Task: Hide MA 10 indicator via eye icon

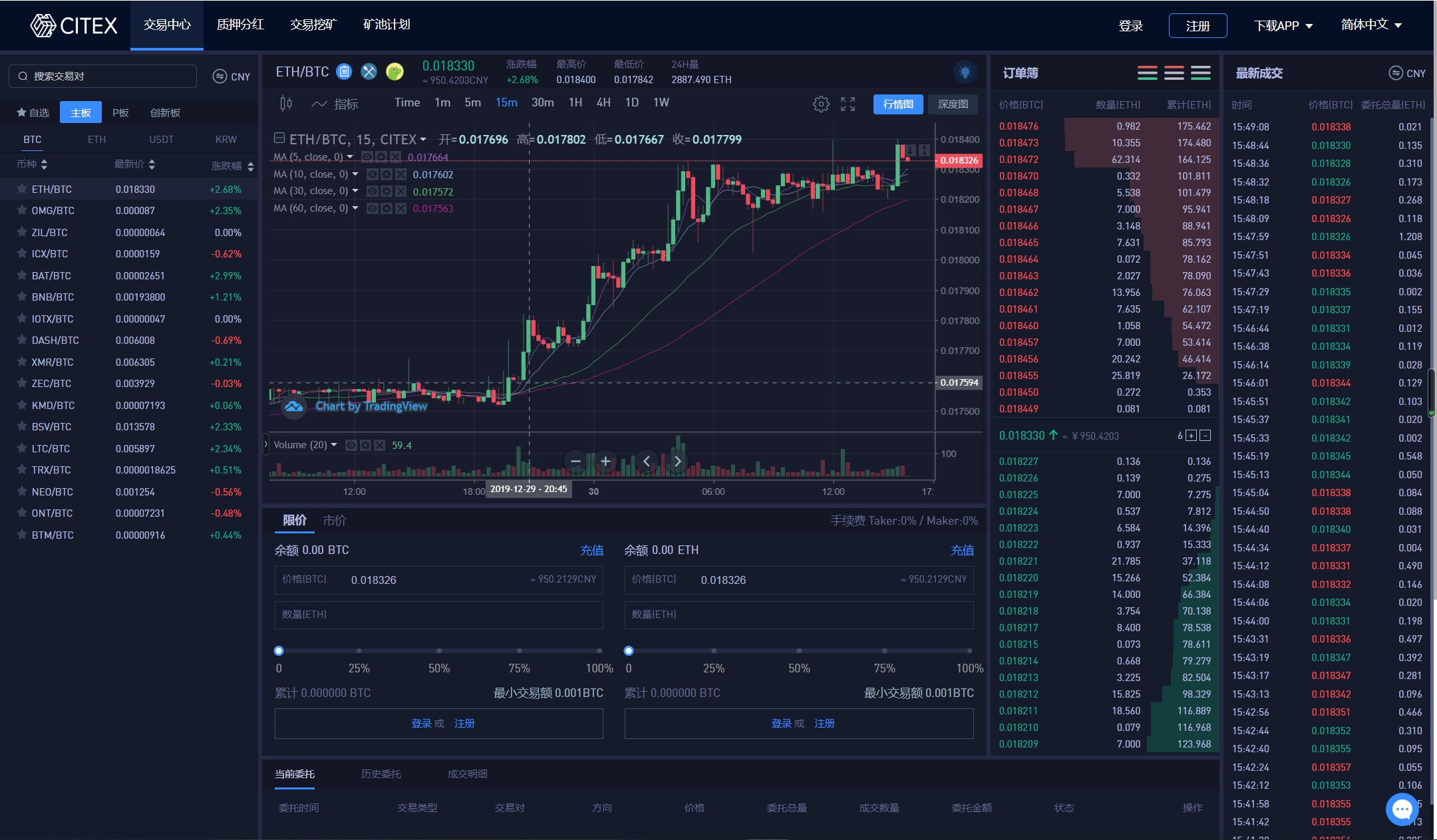Action: pyautogui.click(x=373, y=174)
